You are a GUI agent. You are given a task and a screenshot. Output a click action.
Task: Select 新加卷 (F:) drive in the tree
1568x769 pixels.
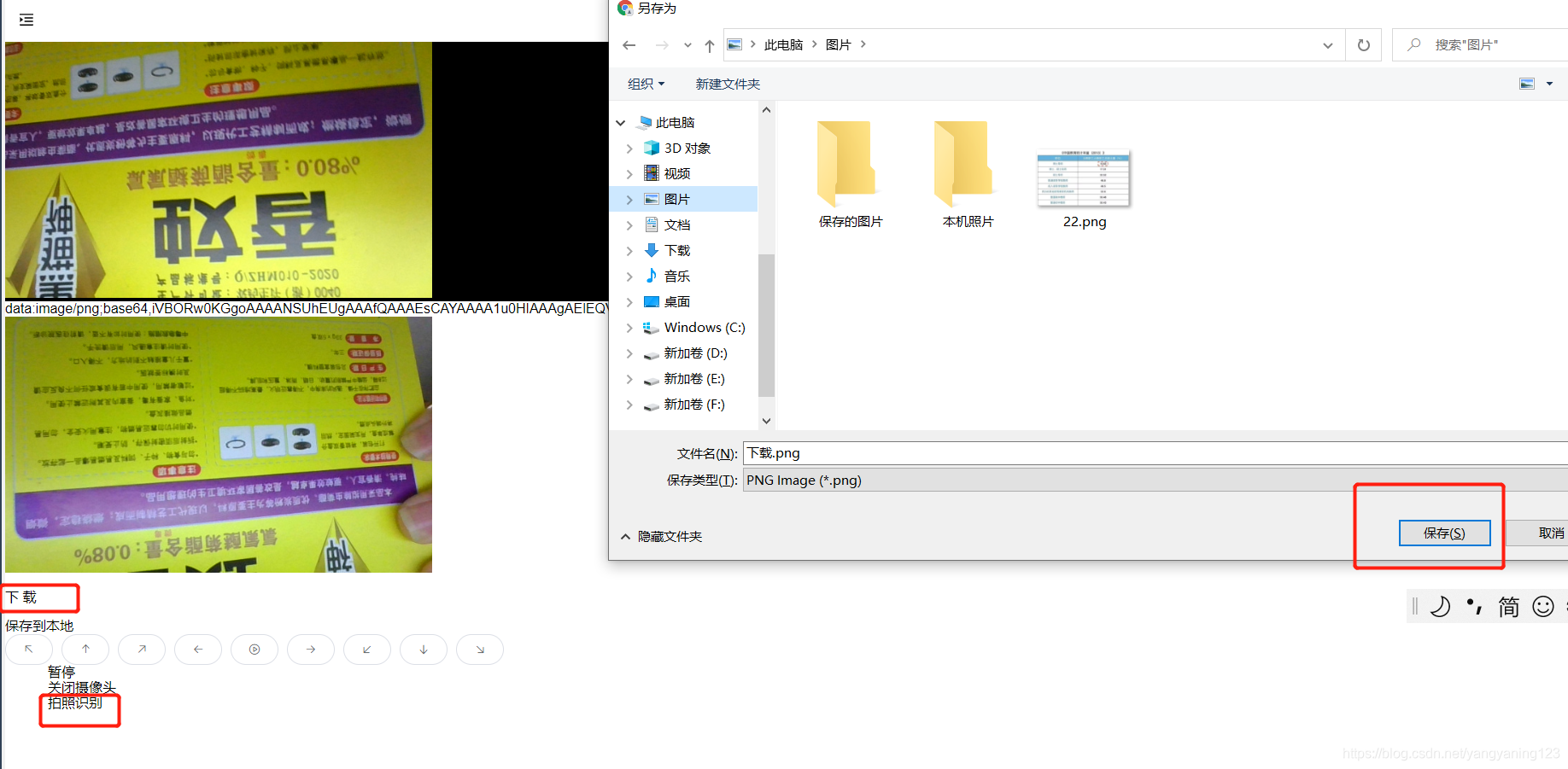tap(694, 405)
